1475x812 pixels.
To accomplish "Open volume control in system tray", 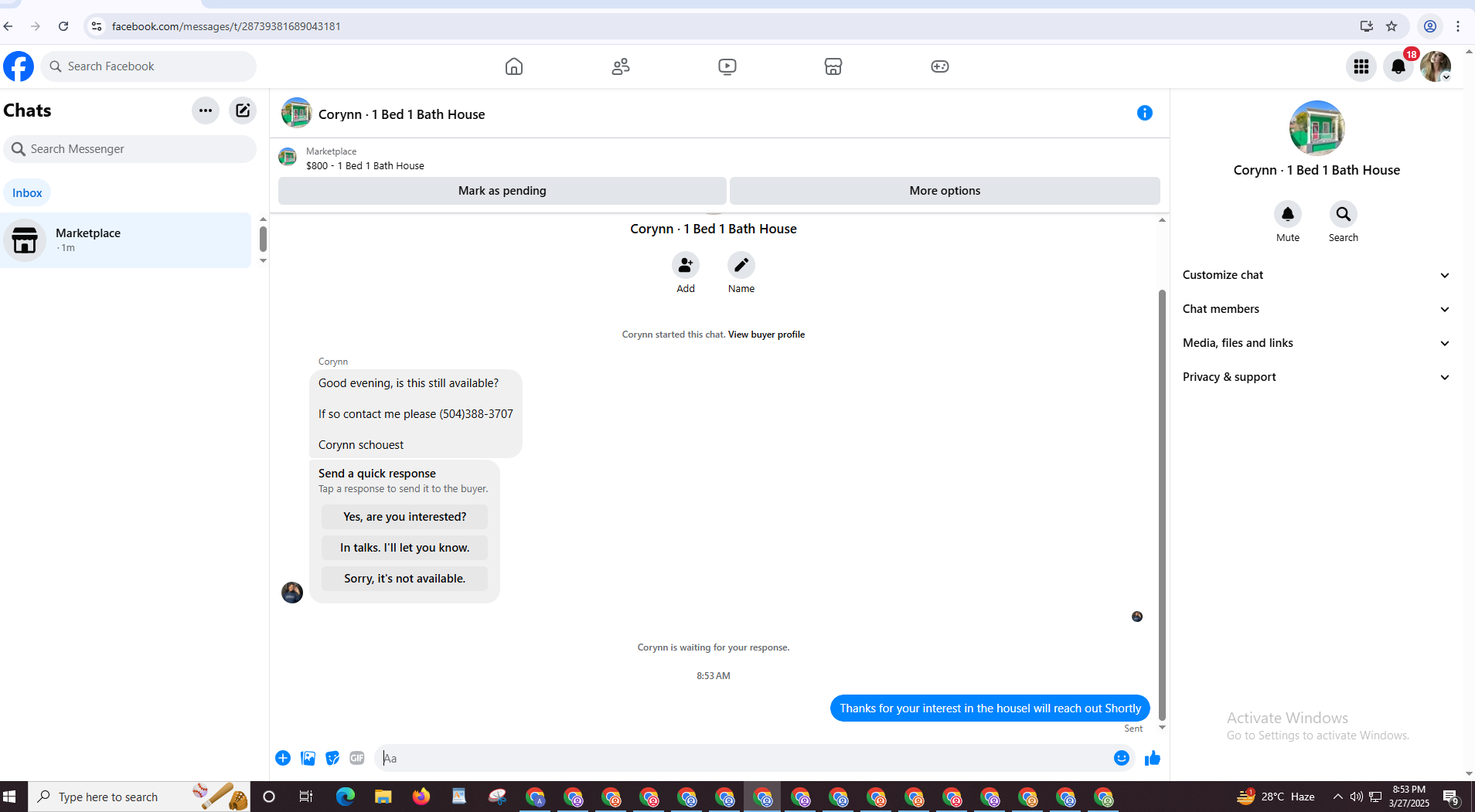I will (1356, 797).
